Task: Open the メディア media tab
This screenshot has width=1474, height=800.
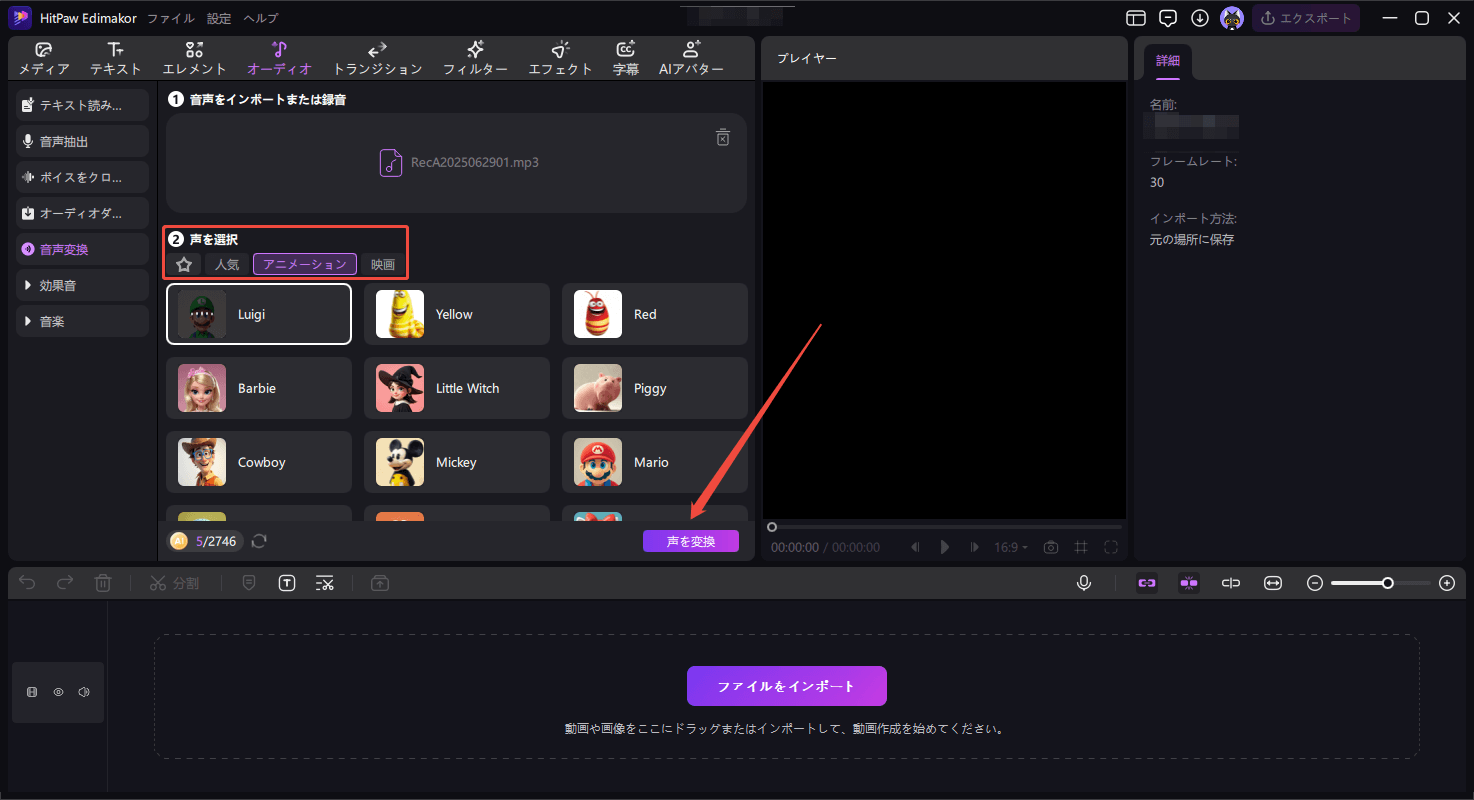Action: (x=44, y=59)
